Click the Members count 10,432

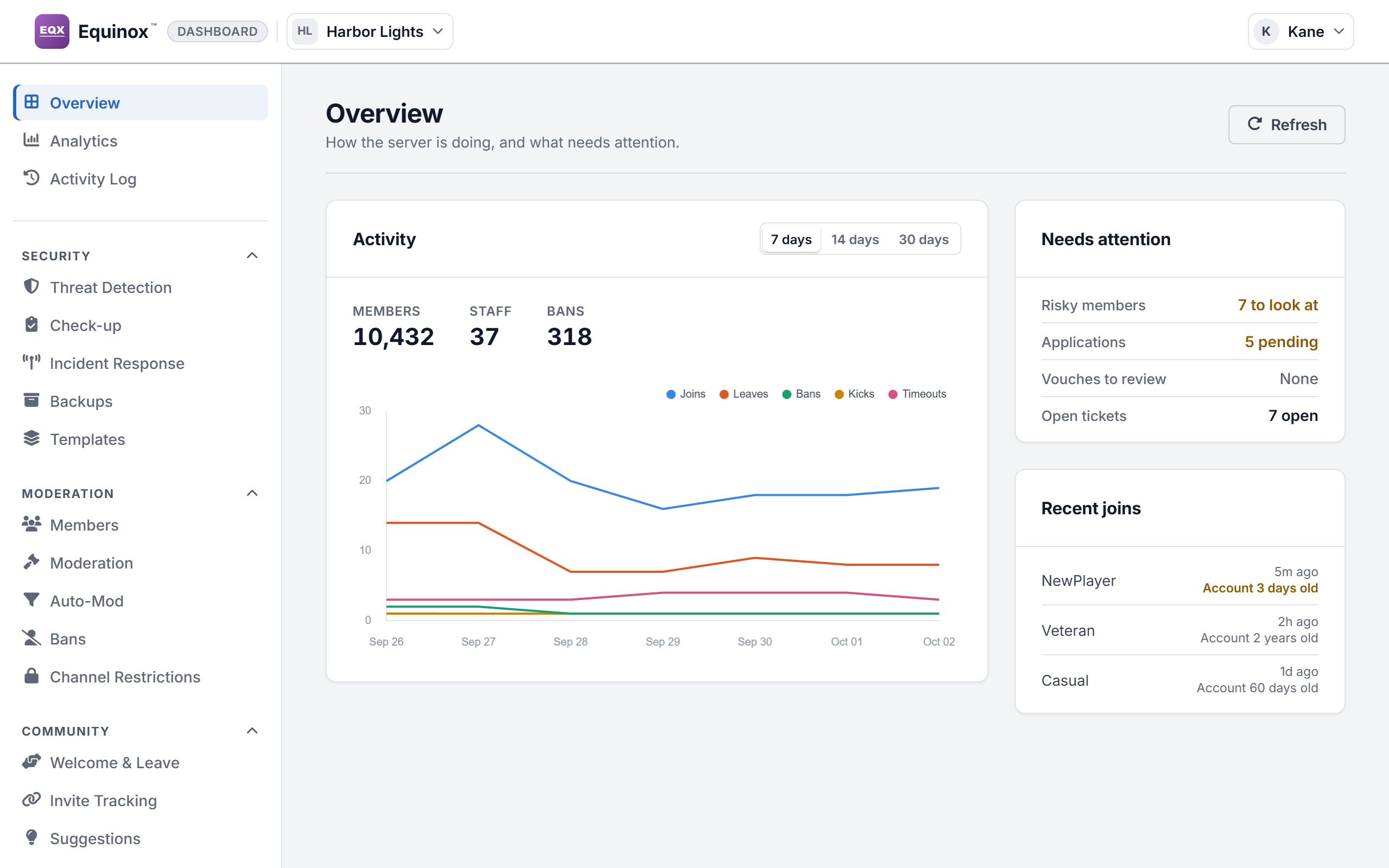point(393,336)
